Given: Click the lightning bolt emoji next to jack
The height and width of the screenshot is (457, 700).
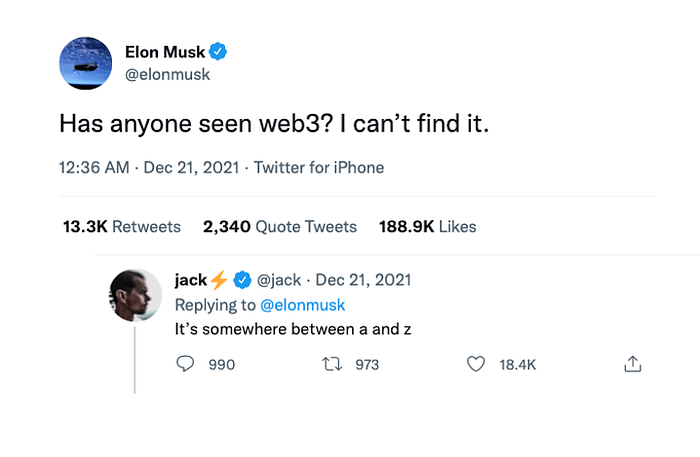Looking at the screenshot, I should pyautogui.click(x=220, y=280).
